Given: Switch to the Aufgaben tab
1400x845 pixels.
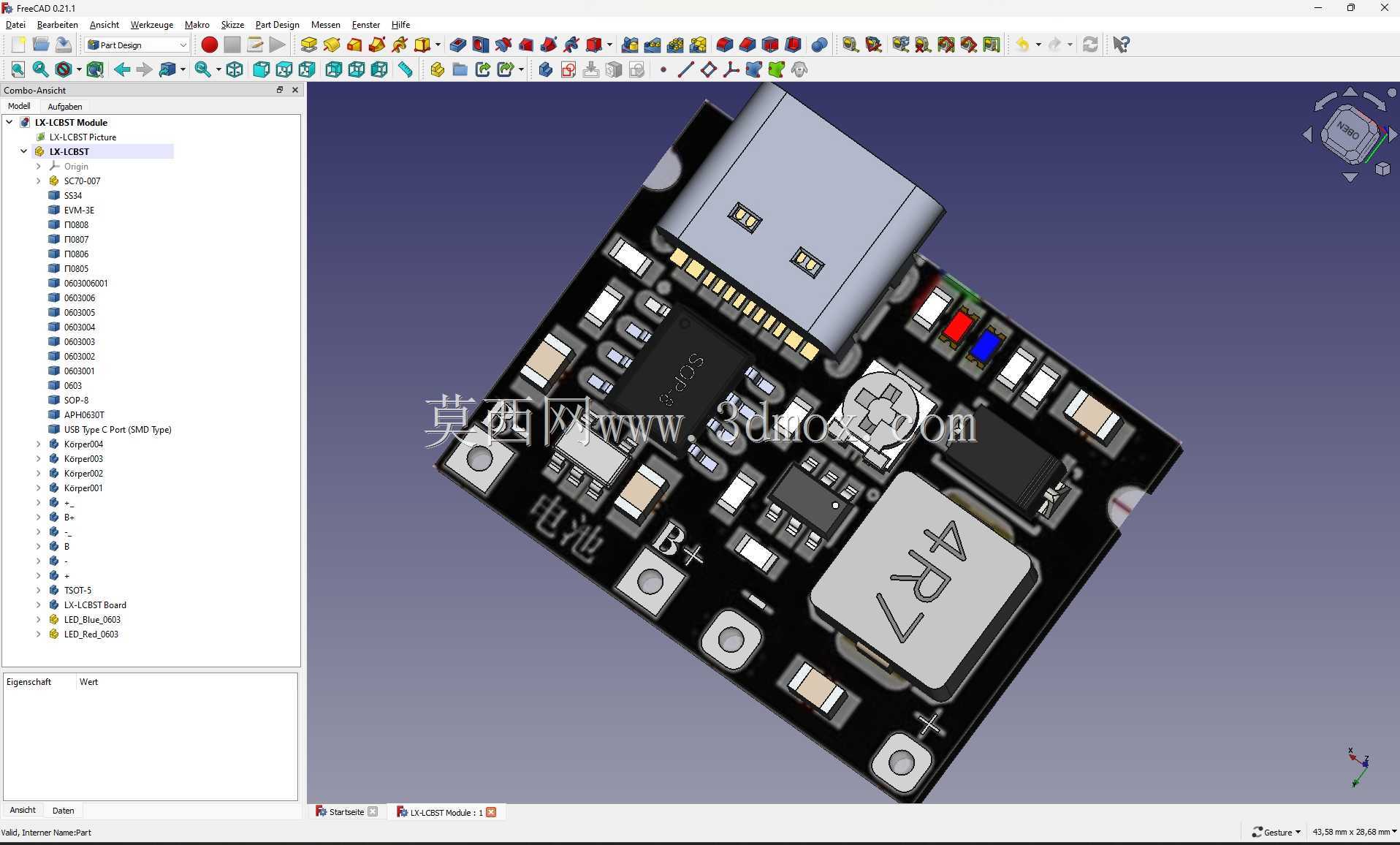Looking at the screenshot, I should 65,106.
